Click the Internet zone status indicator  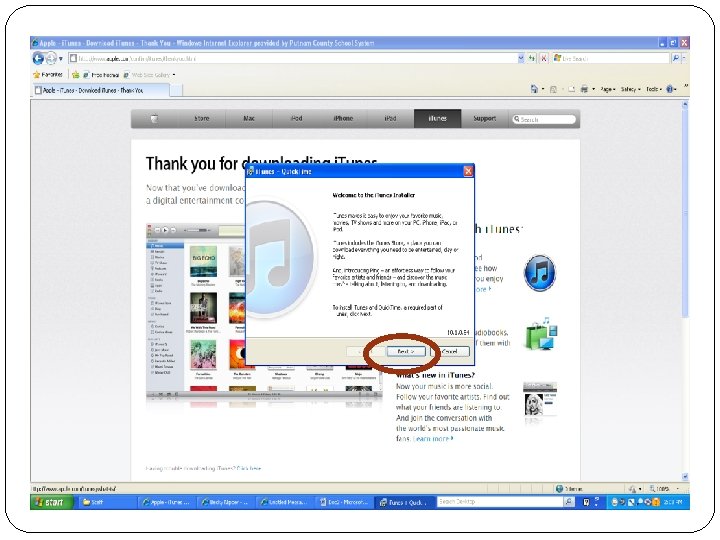[569, 489]
